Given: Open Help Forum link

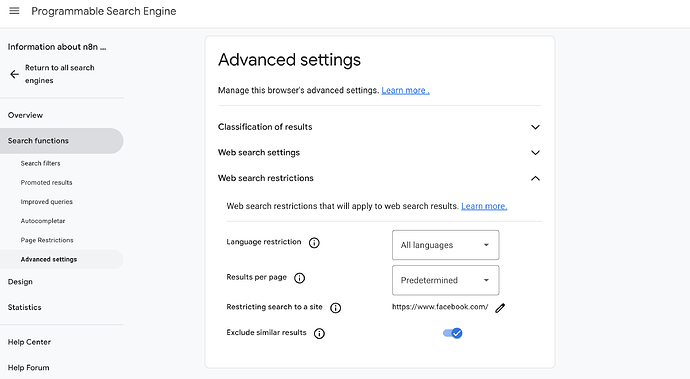Looking at the screenshot, I should click(x=28, y=368).
